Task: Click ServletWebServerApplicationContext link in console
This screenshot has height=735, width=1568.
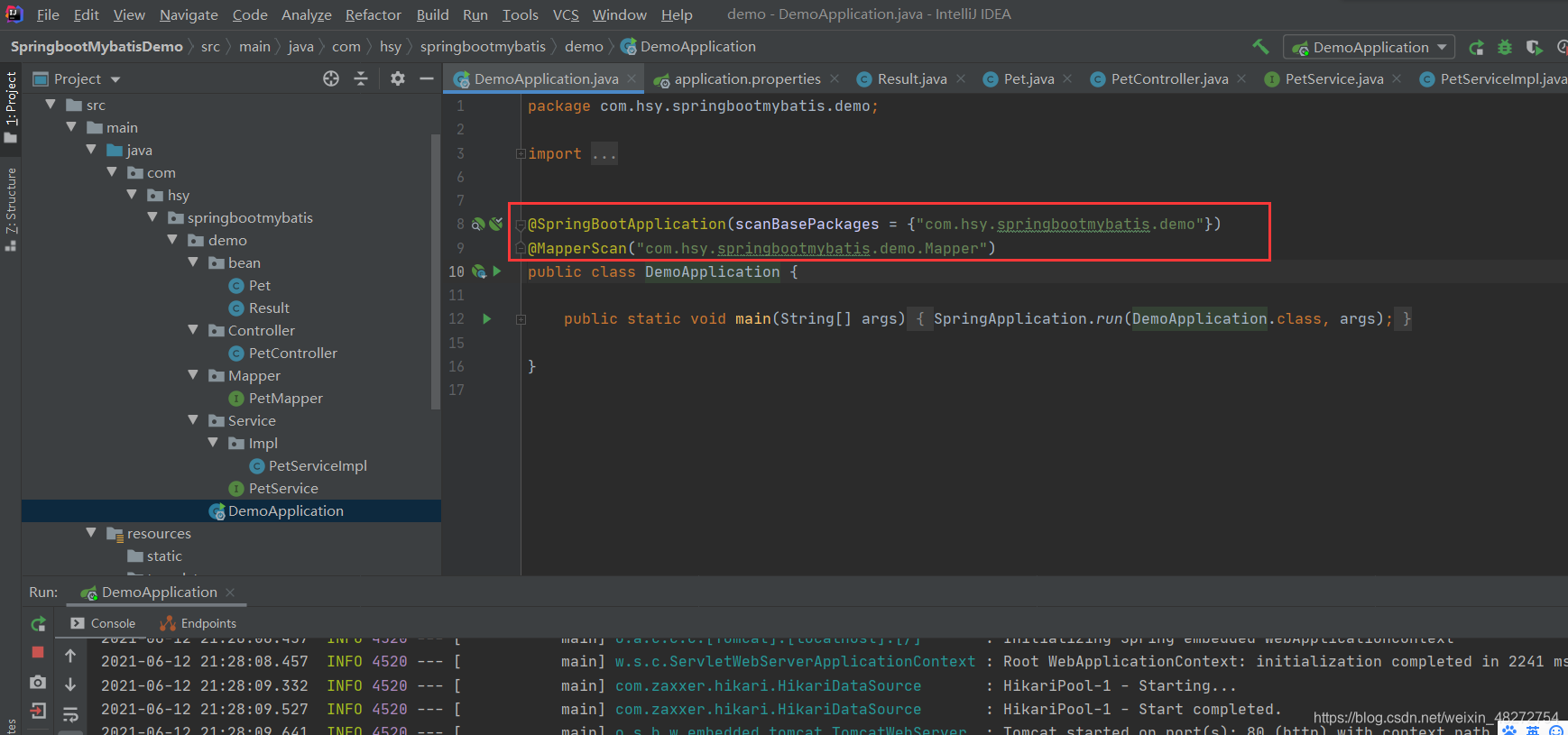Action: [x=795, y=661]
